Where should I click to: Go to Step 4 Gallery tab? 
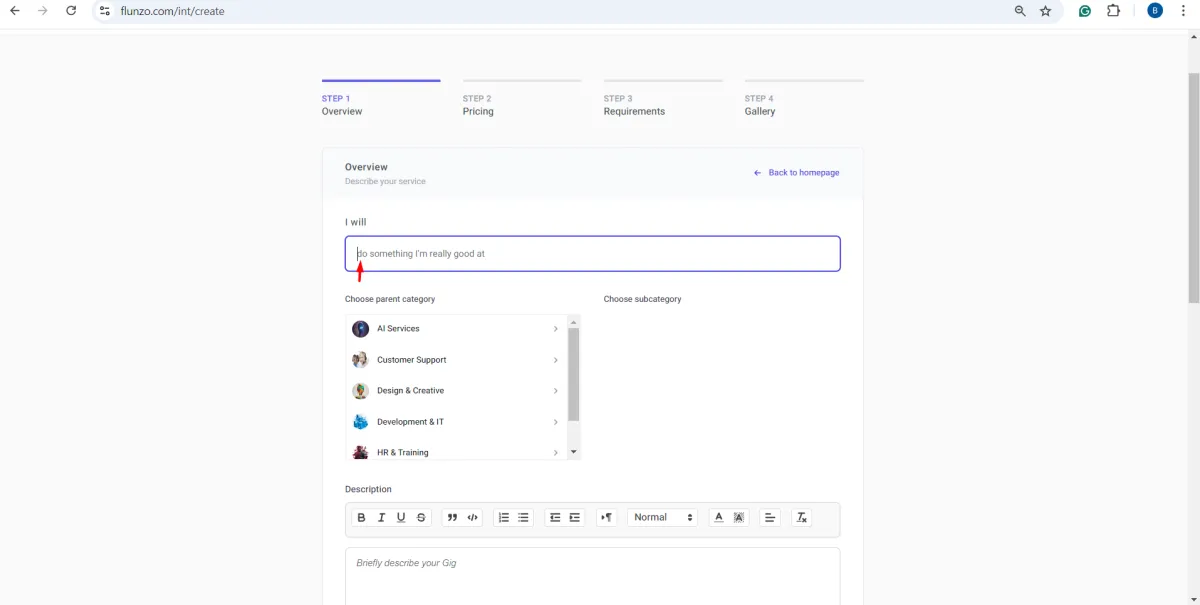[x=760, y=105]
